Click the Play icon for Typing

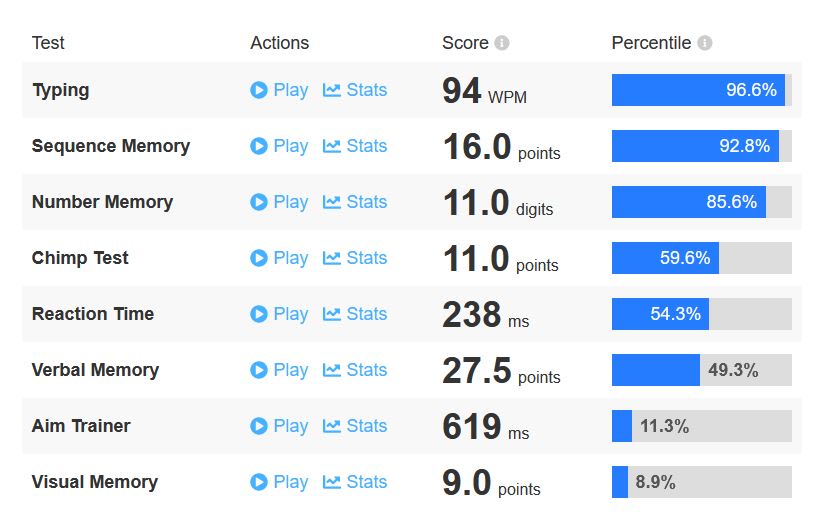click(x=259, y=90)
